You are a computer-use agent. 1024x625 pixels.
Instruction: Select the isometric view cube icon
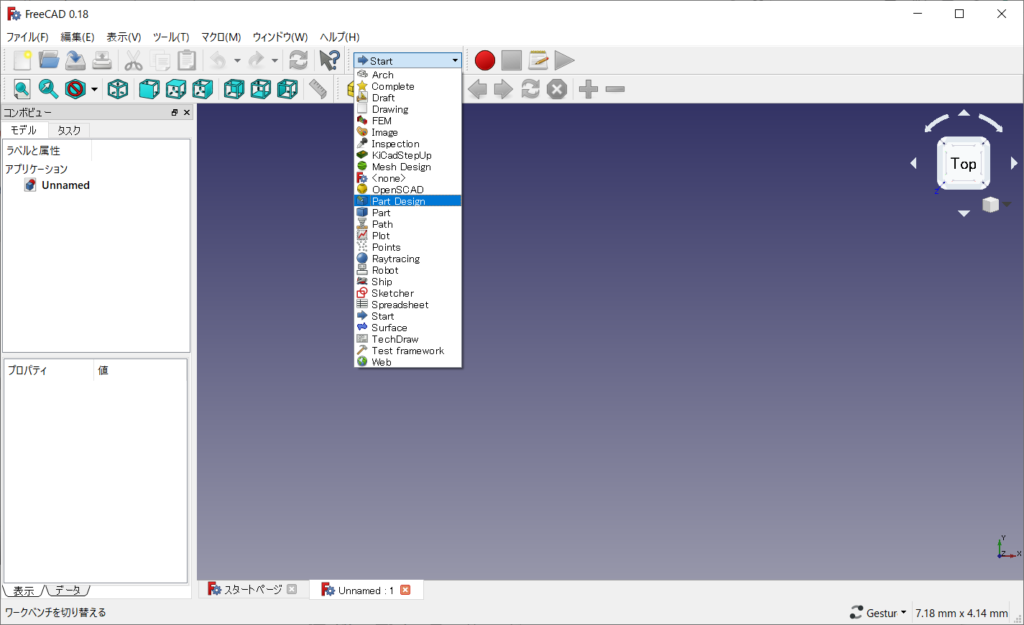tap(117, 89)
